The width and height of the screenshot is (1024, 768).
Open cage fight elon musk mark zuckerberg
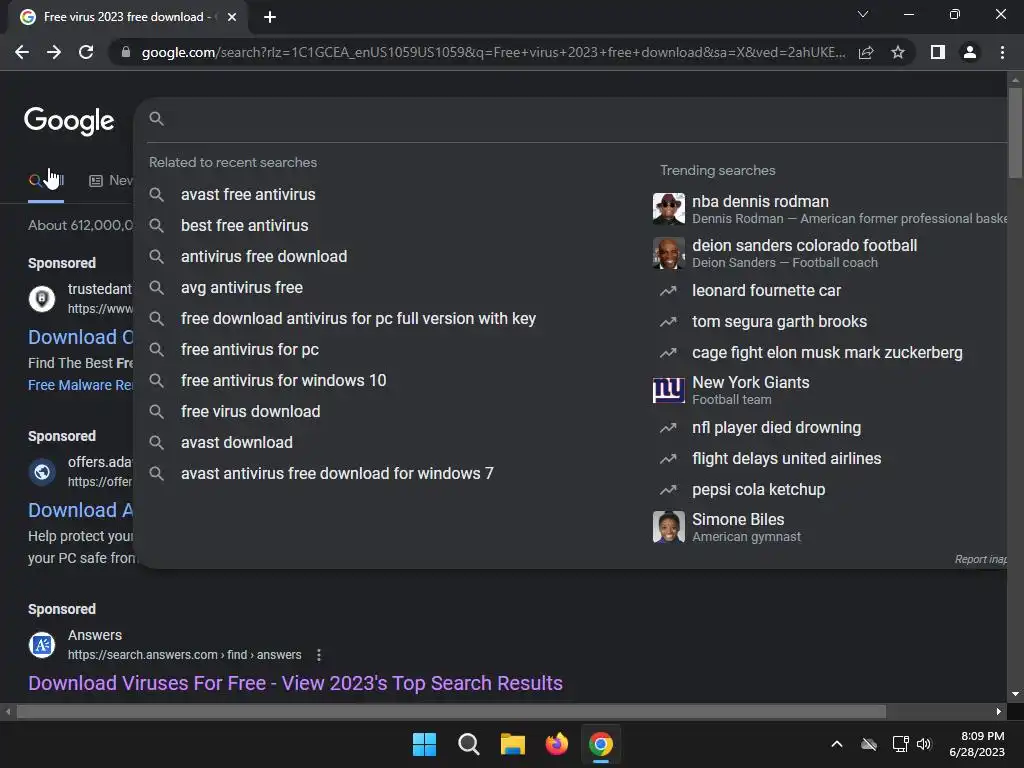pos(827,353)
